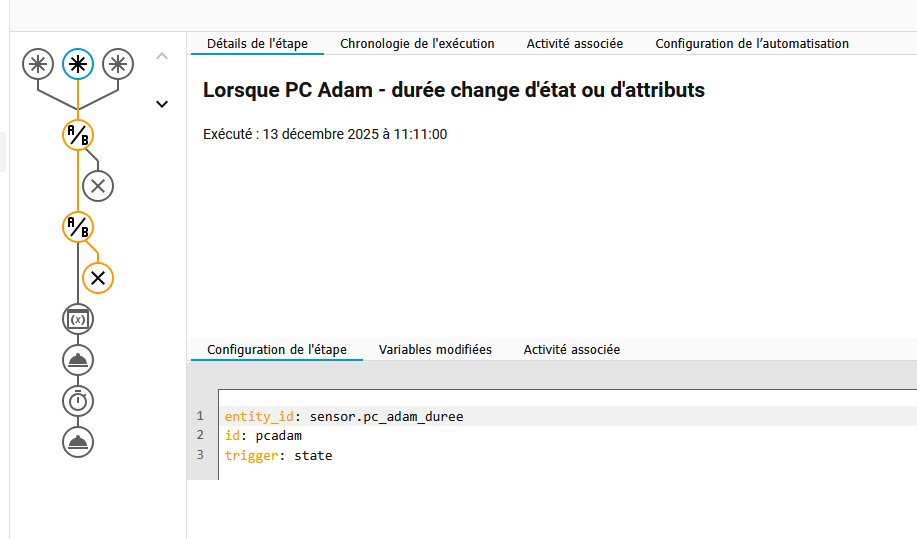Go to the previous step with the up chevron
The width and height of the screenshot is (917, 539).
162,57
